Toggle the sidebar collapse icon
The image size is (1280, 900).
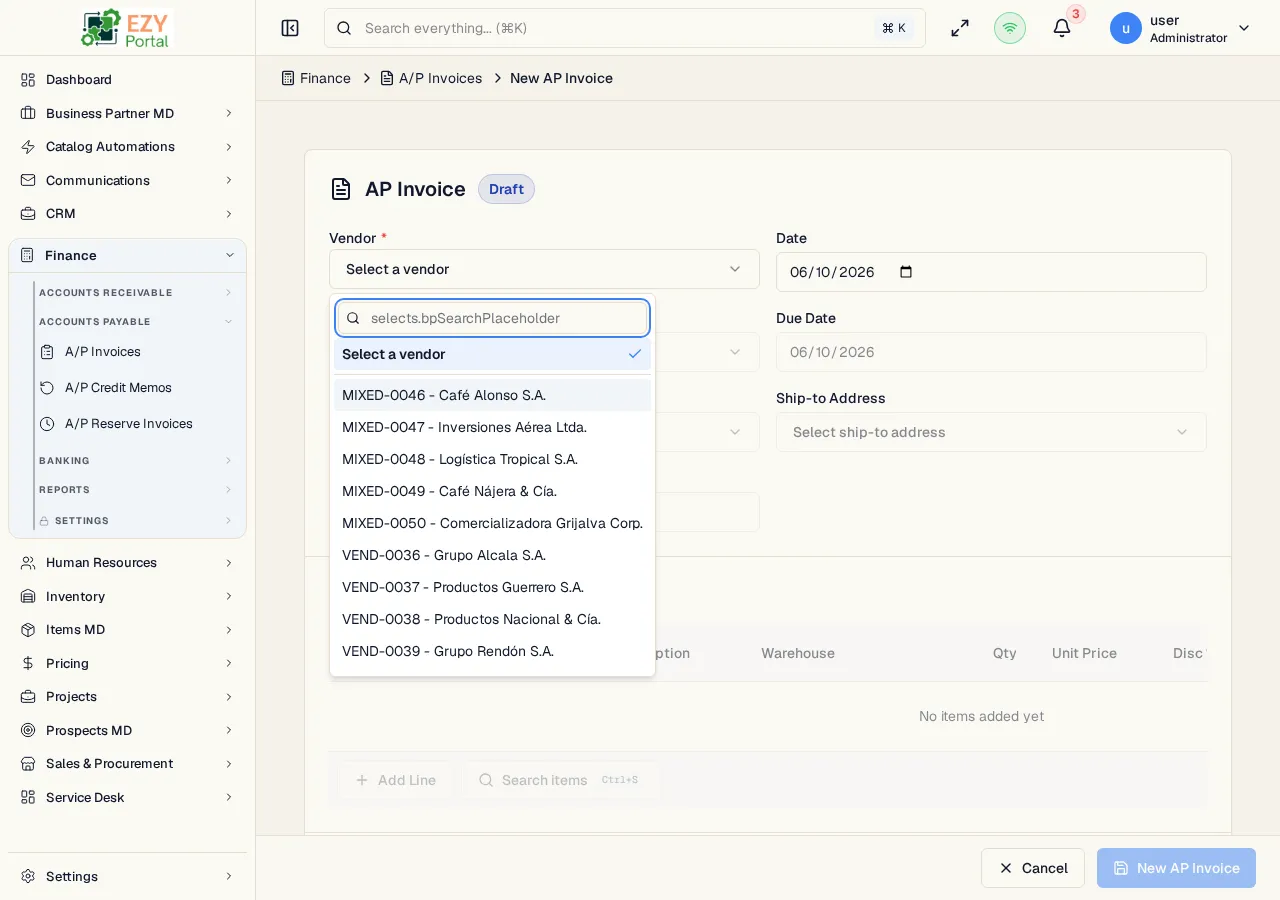(x=290, y=28)
